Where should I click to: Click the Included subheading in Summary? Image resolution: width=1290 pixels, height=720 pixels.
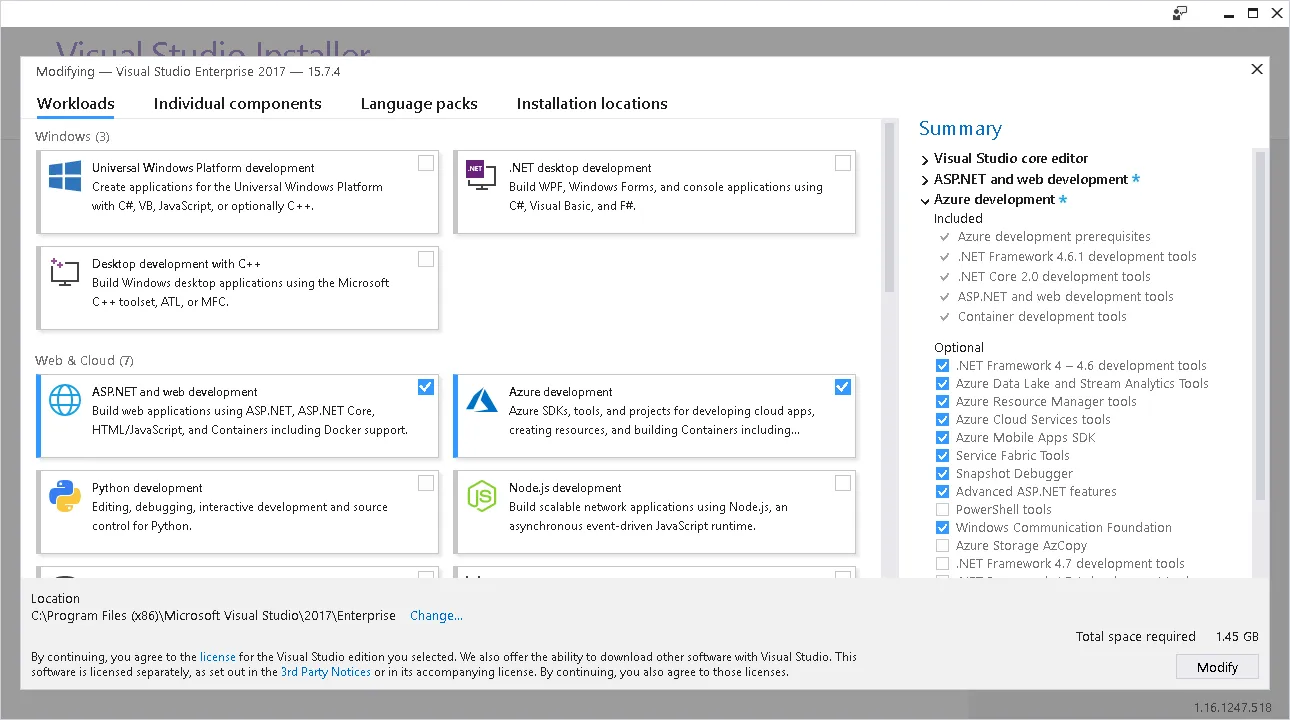tap(958, 219)
